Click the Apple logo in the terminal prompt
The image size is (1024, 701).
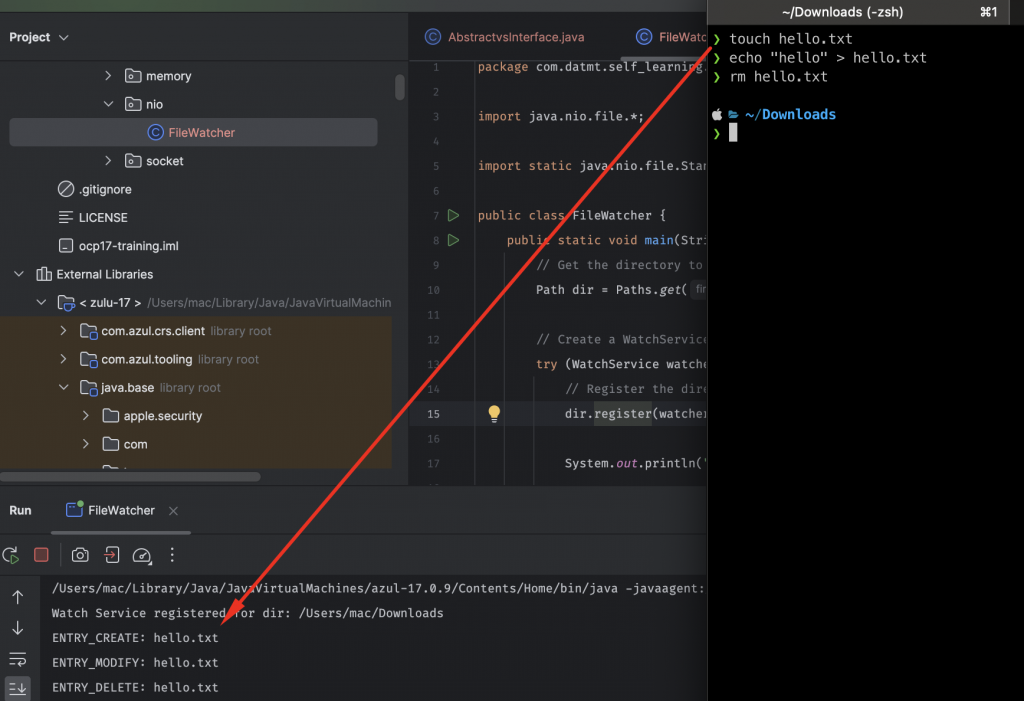717,114
